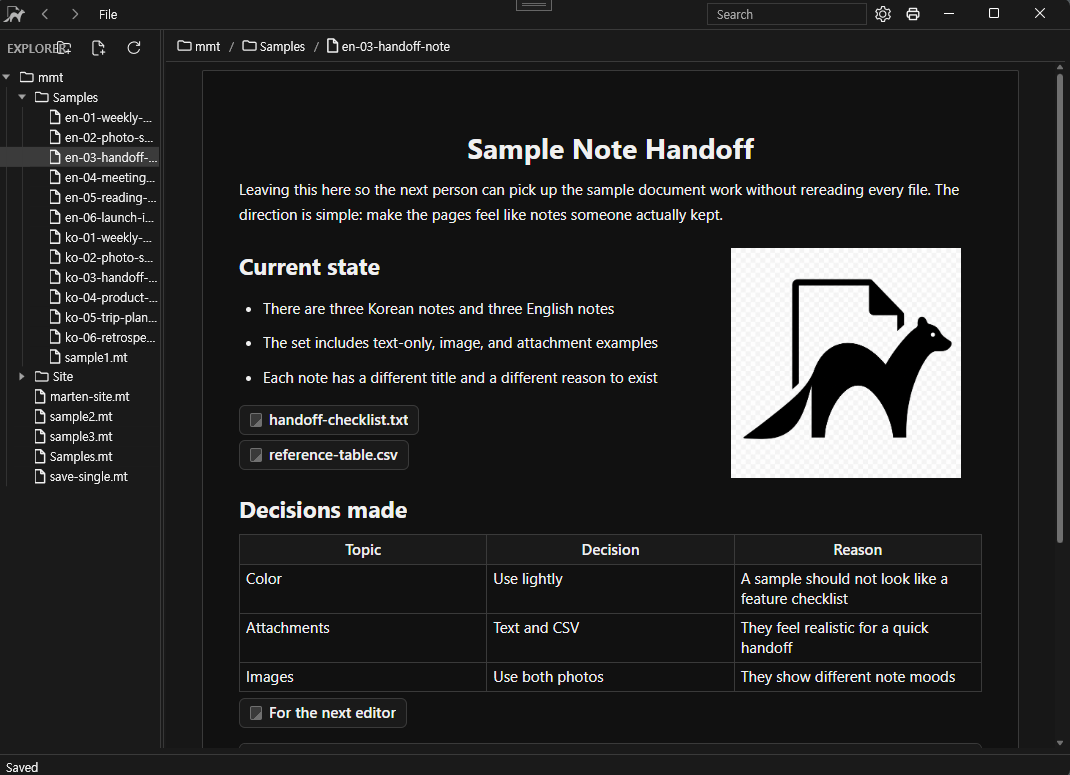Click the new file icon in Explorer

click(x=98, y=48)
